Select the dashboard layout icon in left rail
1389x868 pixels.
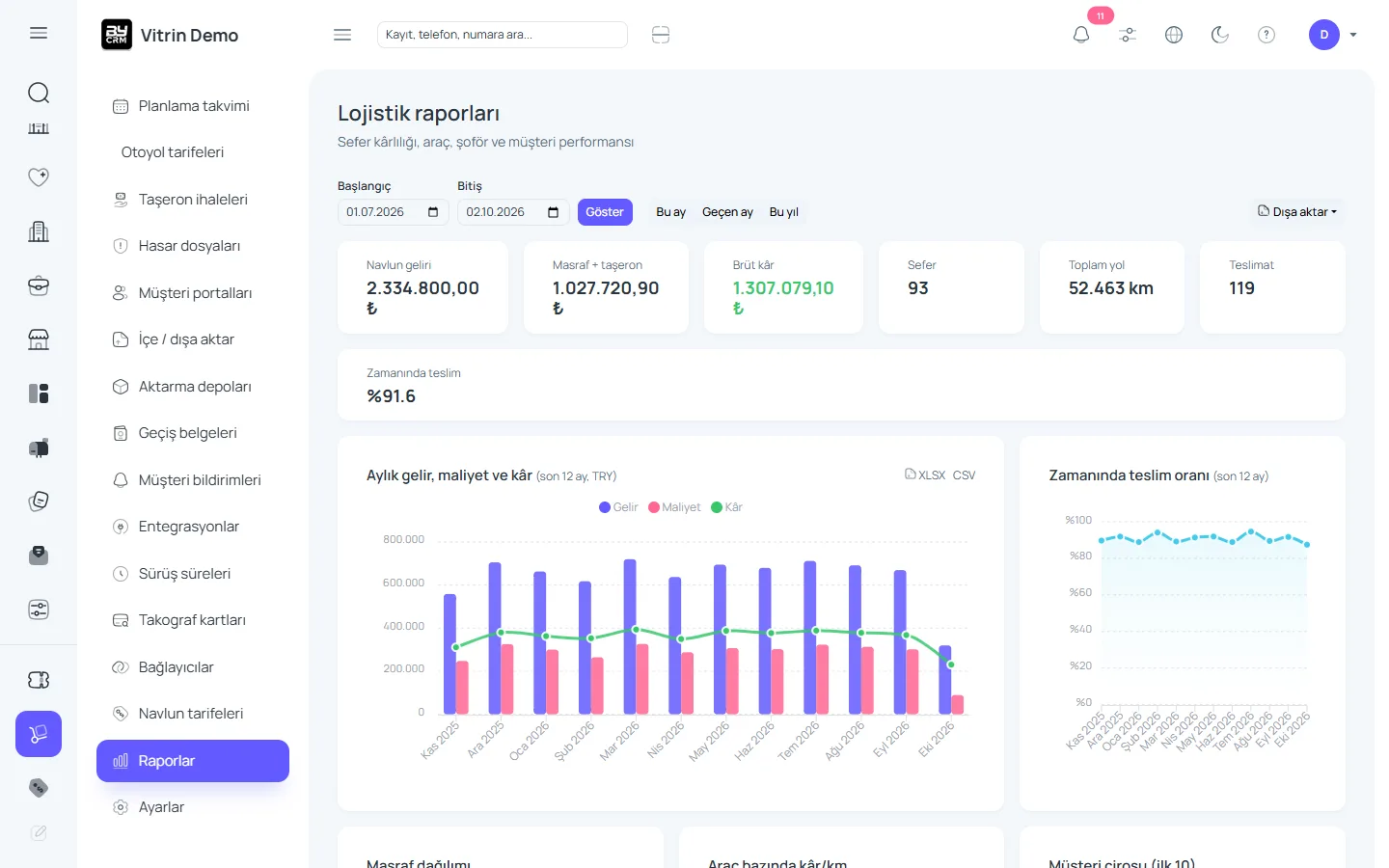click(39, 393)
